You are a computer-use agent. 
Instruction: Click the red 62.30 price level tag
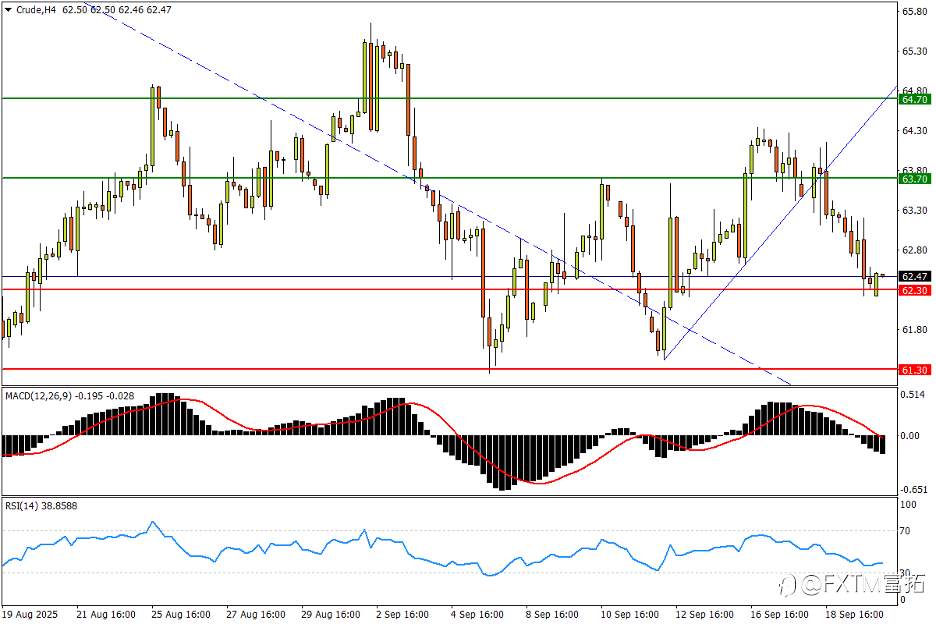pyautogui.click(x=915, y=290)
